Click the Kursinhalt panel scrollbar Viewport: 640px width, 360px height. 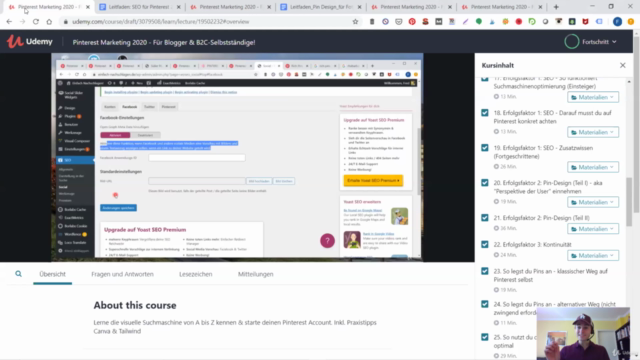tap(629, 202)
